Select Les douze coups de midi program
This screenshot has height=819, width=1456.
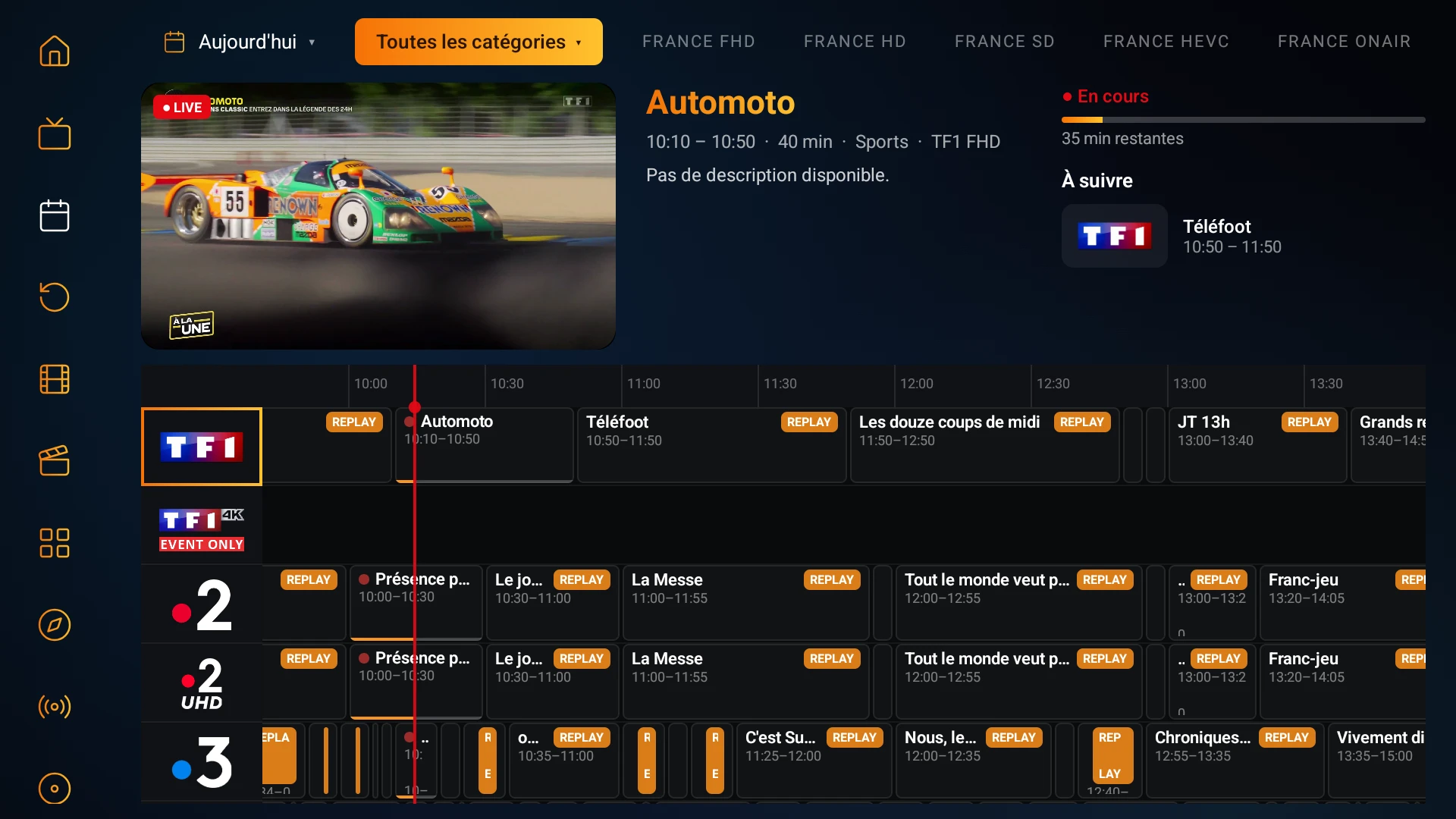coord(985,445)
